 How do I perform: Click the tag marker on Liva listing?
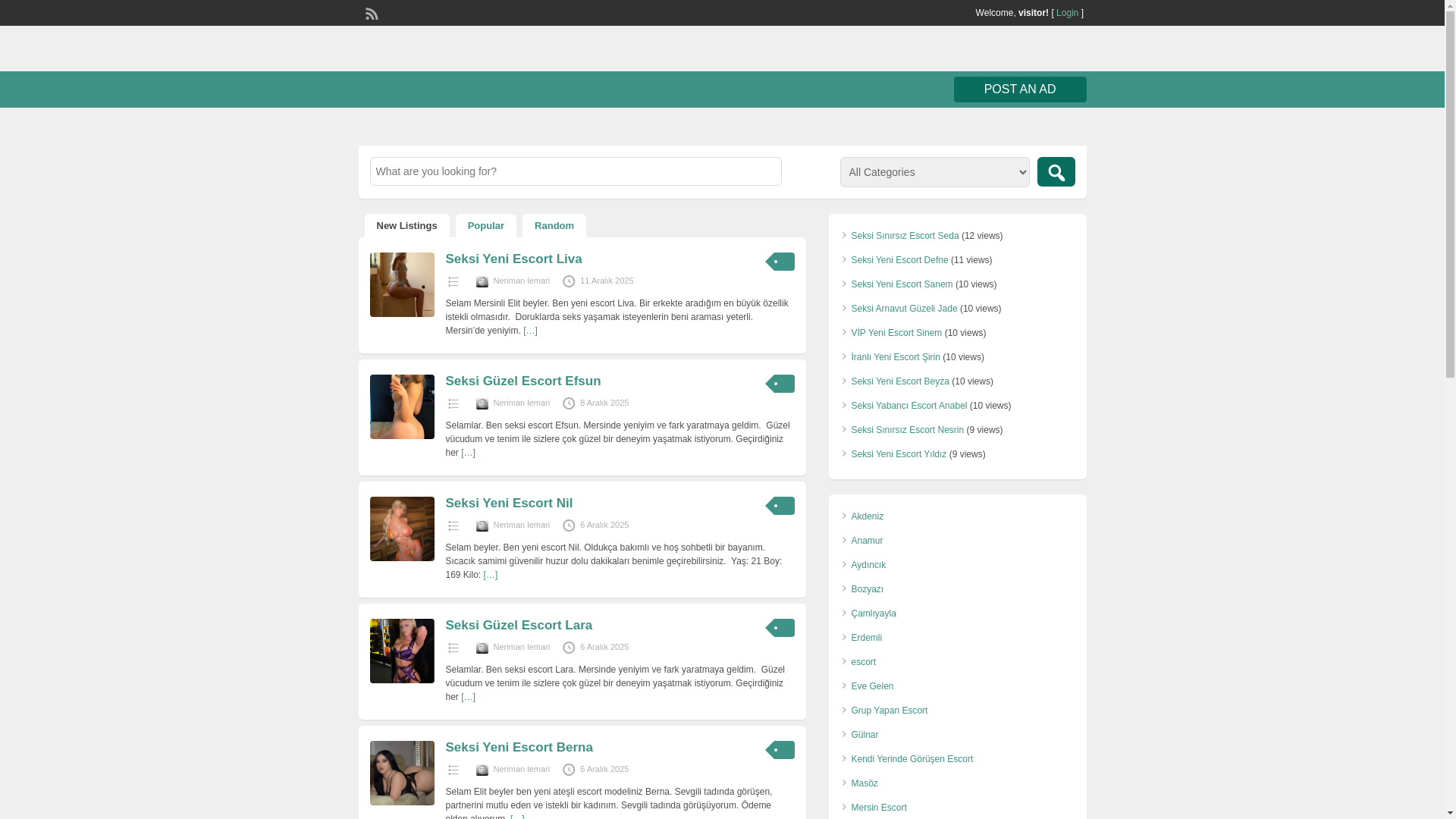click(x=780, y=262)
